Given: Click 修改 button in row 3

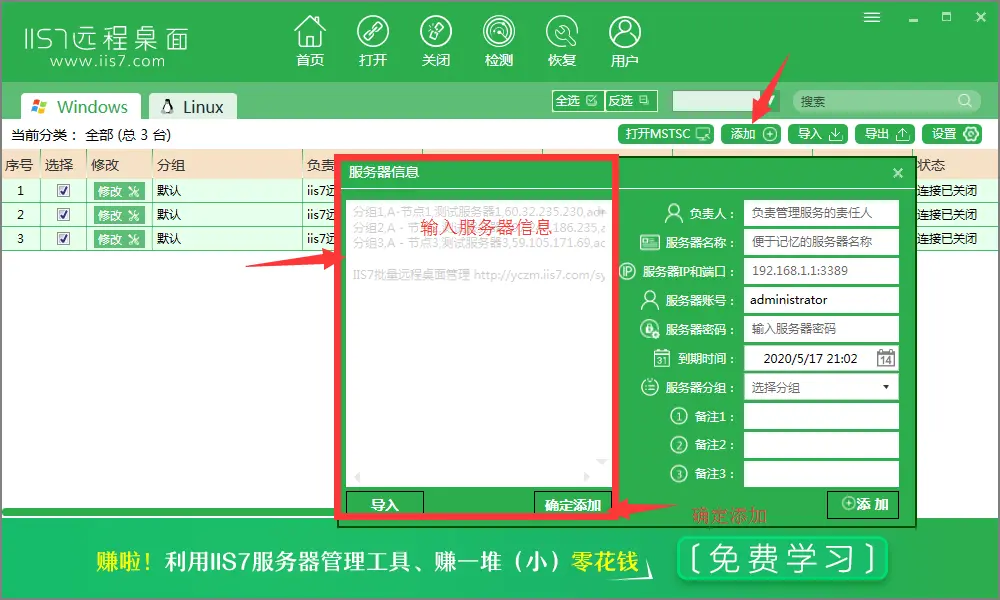Looking at the screenshot, I should 119,239.
